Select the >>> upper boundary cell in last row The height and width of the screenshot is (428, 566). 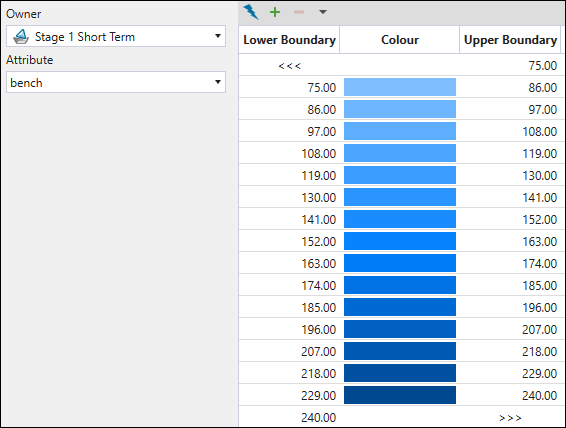click(510, 418)
